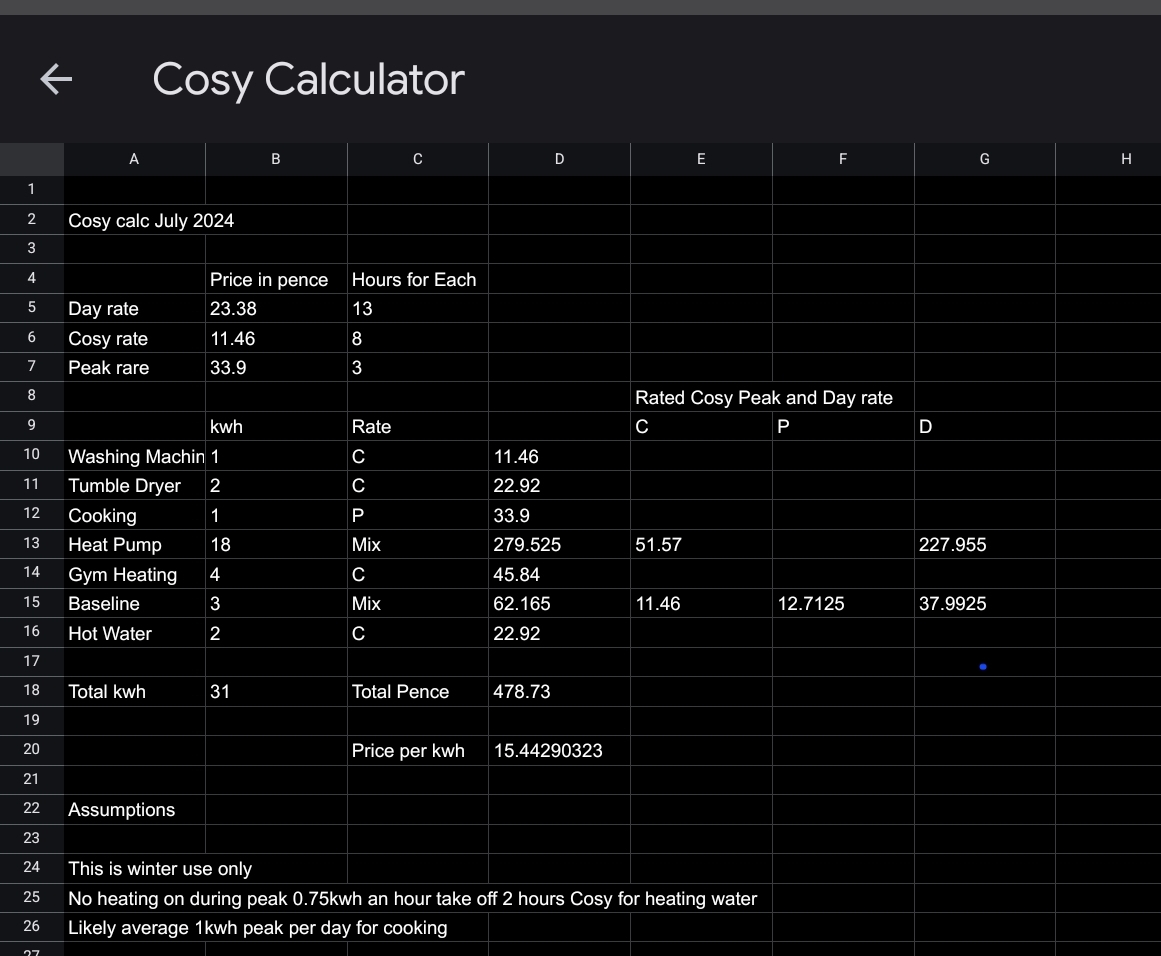Select the Gym Heating cost 45.84
The height and width of the screenshot is (956, 1161).
(x=559, y=574)
